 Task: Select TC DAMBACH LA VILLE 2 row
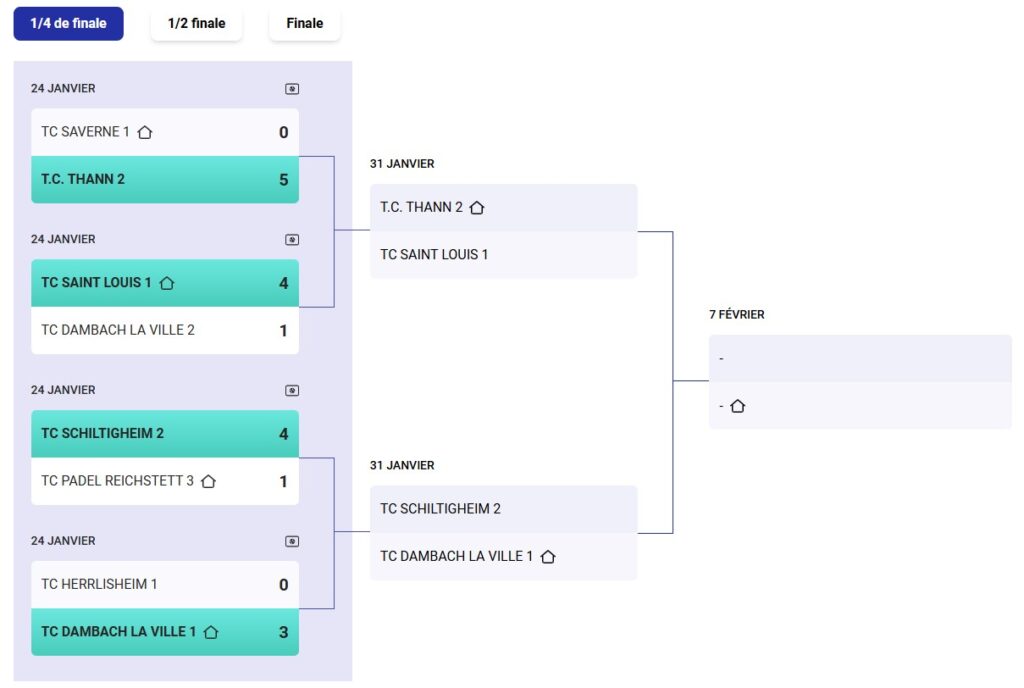click(165, 330)
